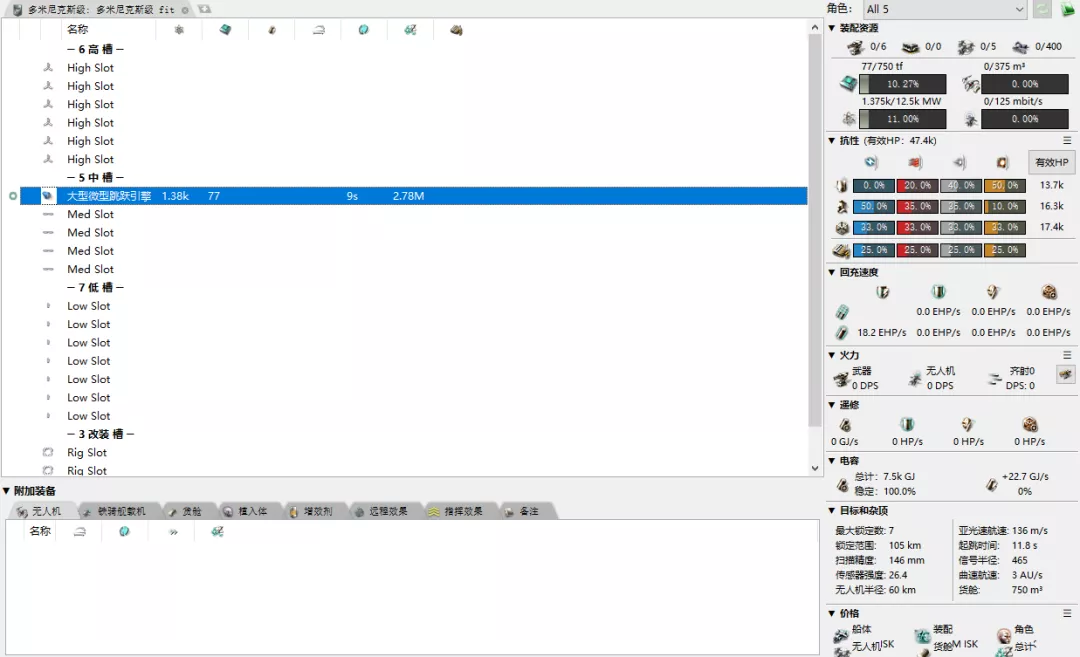The width and height of the screenshot is (1080, 657).
Task: Collapse the 目标和杂项 section
Action: [x=831, y=510]
